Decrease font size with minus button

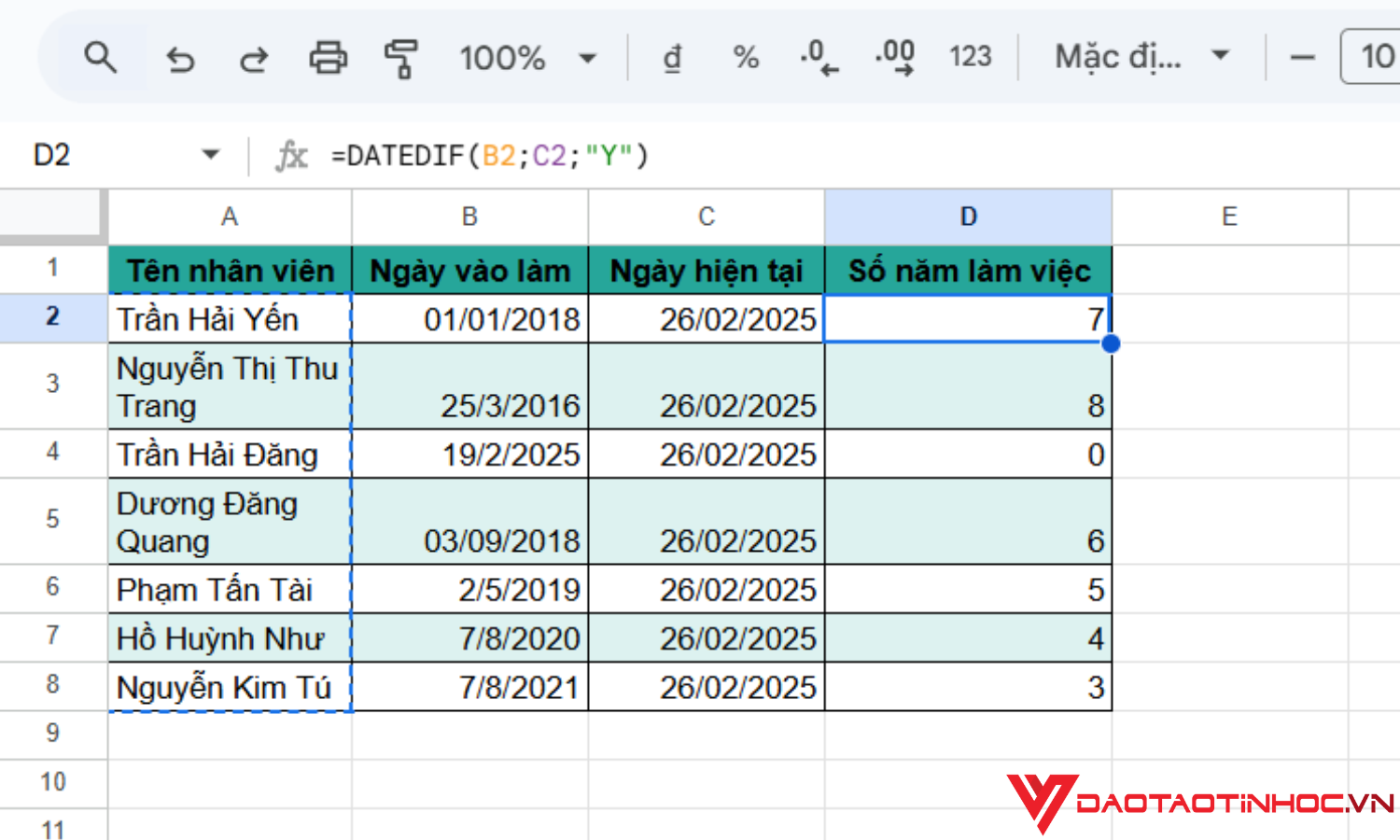1302,58
